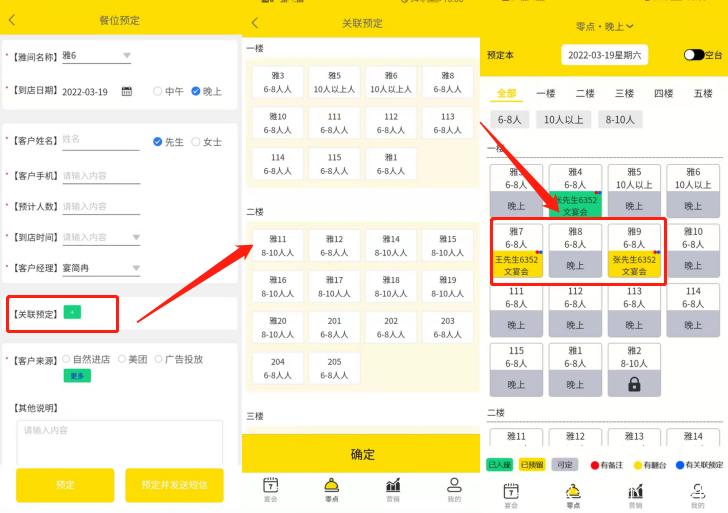Open the 雅10 card on right screen
The height and width of the screenshot is (513, 728).
point(693,251)
